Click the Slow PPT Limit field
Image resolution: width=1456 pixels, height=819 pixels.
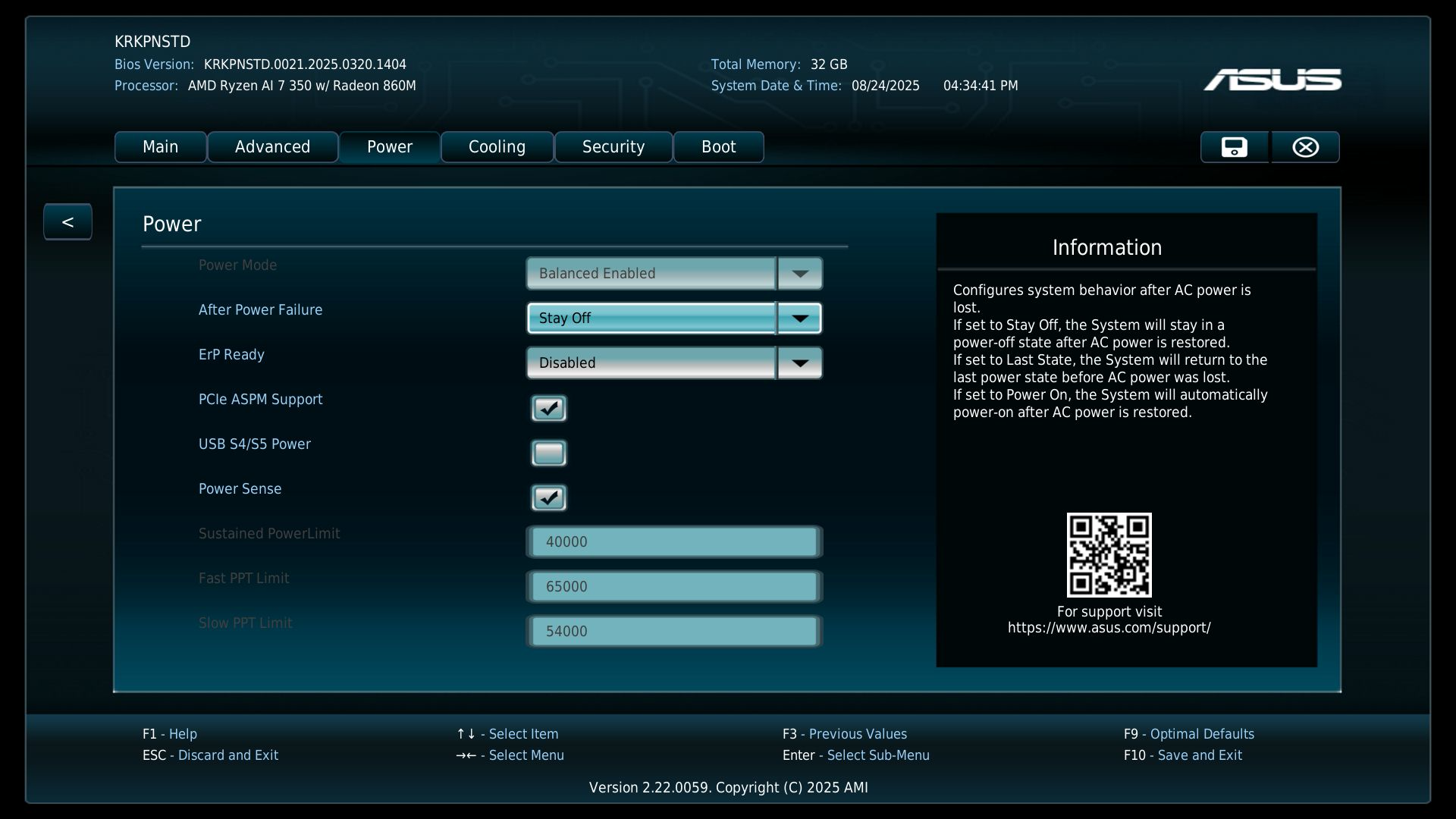point(673,632)
